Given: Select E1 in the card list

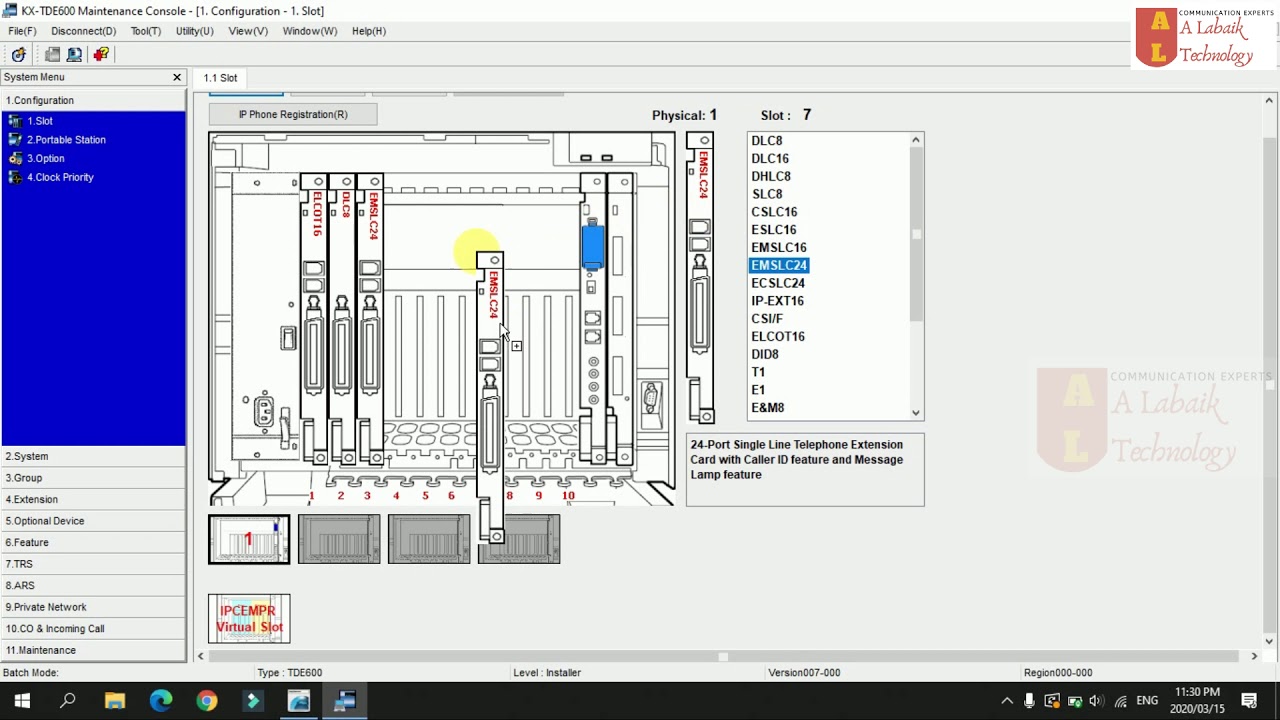Looking at the screenshot, I should [x=758, y=390].
